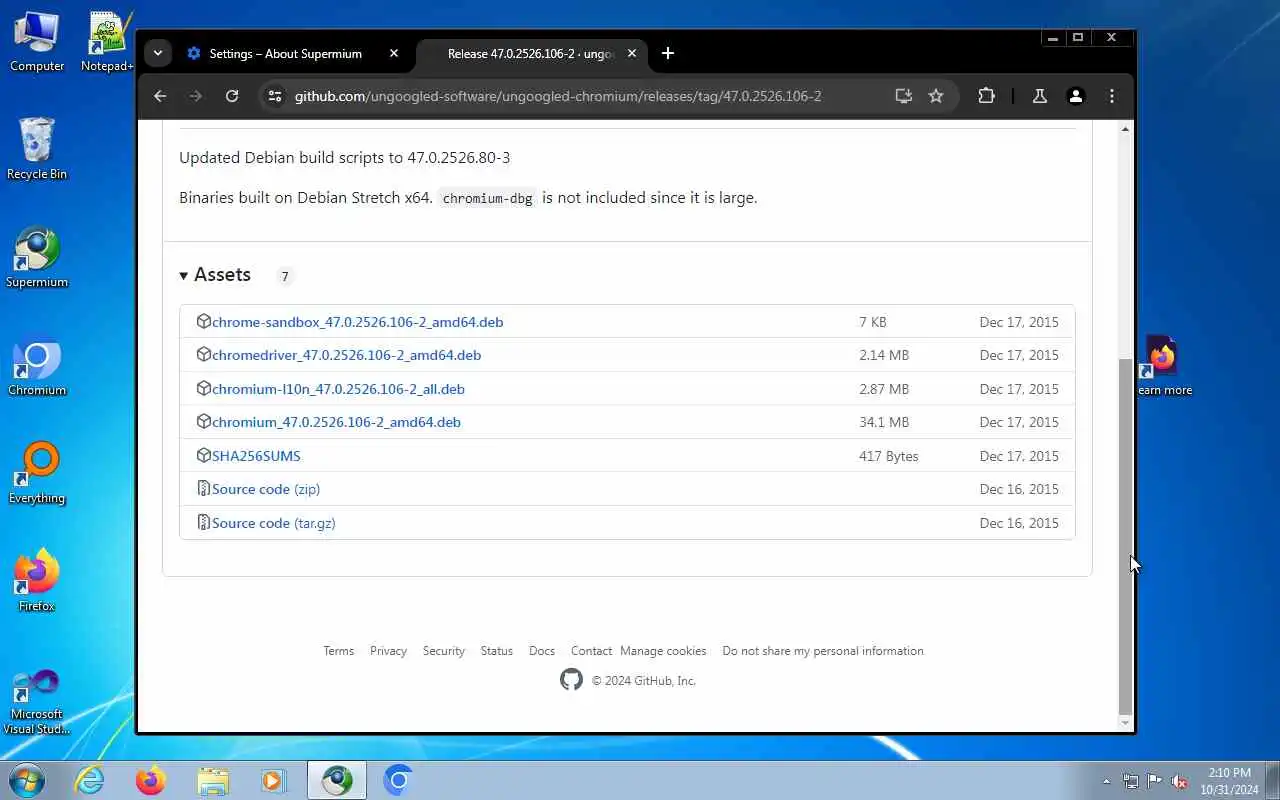Select the Firefox desktop shortcut
The width and height of the screenshot is (1280, 800).
pos(37,582)
